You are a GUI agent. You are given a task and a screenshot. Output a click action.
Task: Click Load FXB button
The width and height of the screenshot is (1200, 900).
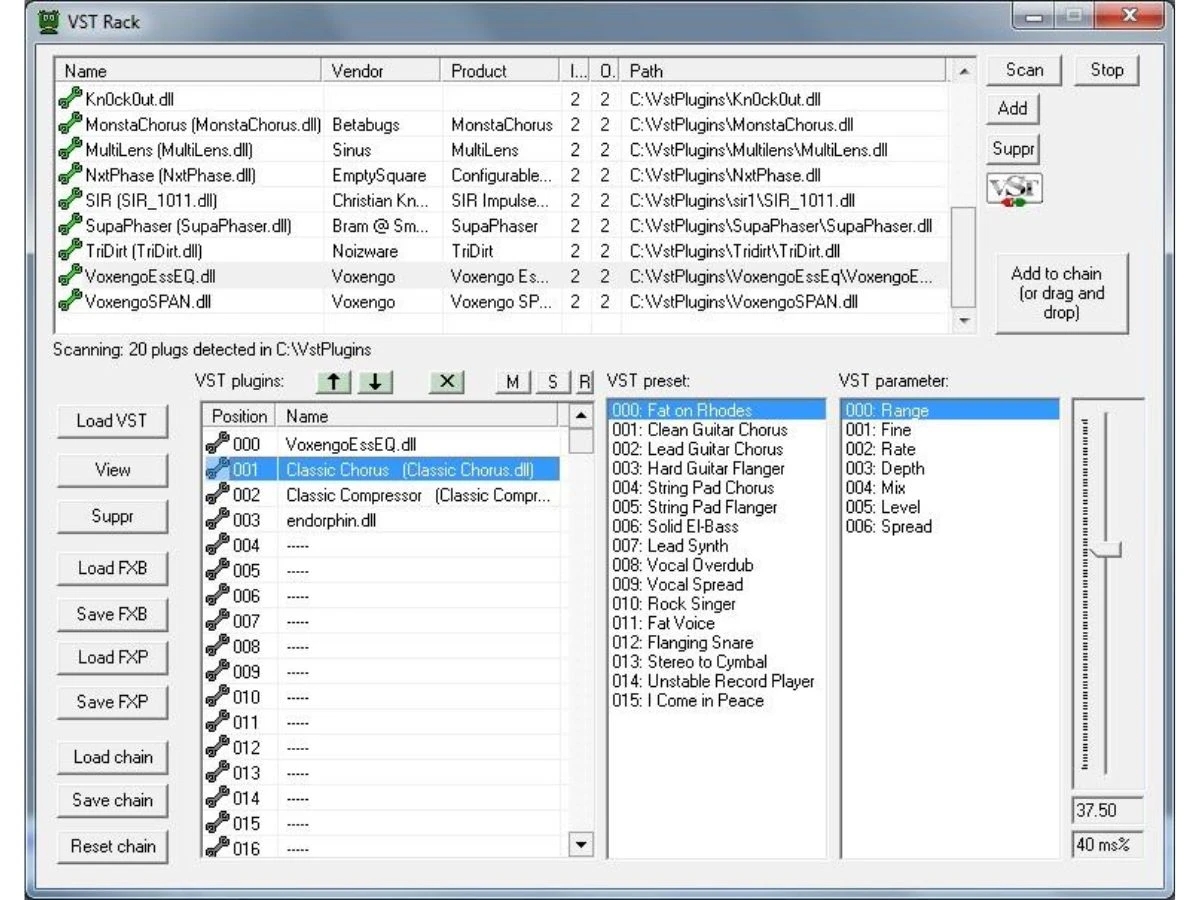(113, 568)
